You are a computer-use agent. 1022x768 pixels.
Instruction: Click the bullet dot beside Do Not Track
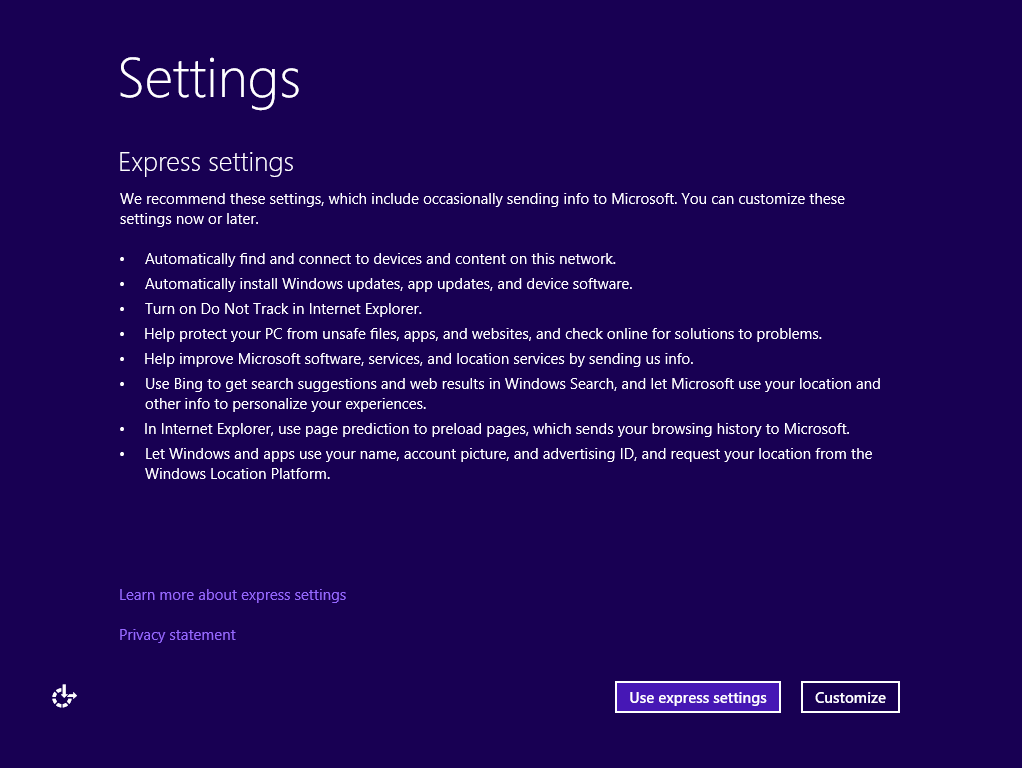point(122,310)
